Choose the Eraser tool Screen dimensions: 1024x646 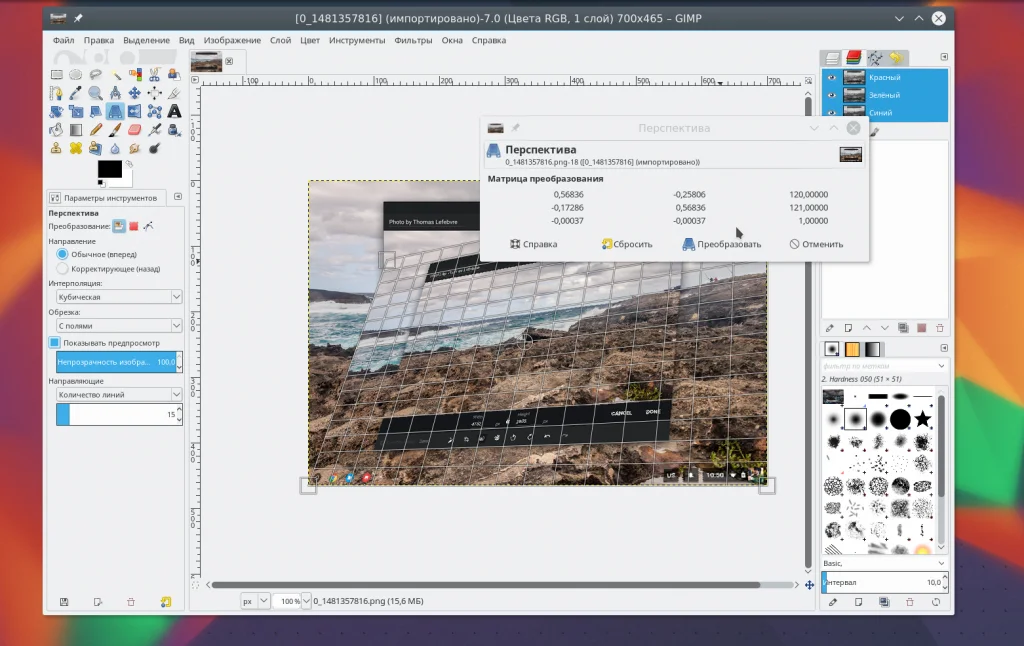[x=135, y=129]
